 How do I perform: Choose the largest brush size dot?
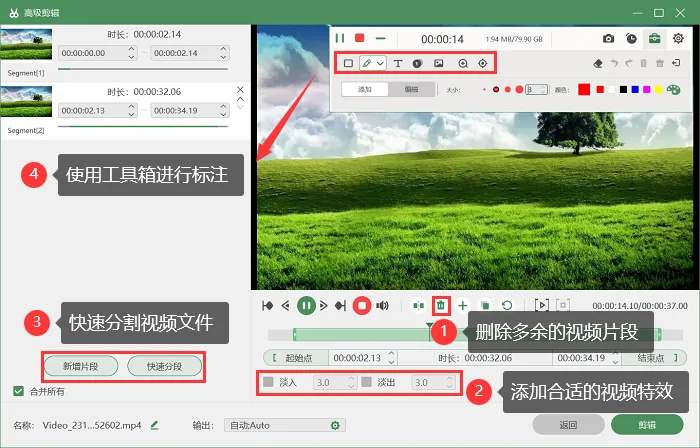click(519, 90)
